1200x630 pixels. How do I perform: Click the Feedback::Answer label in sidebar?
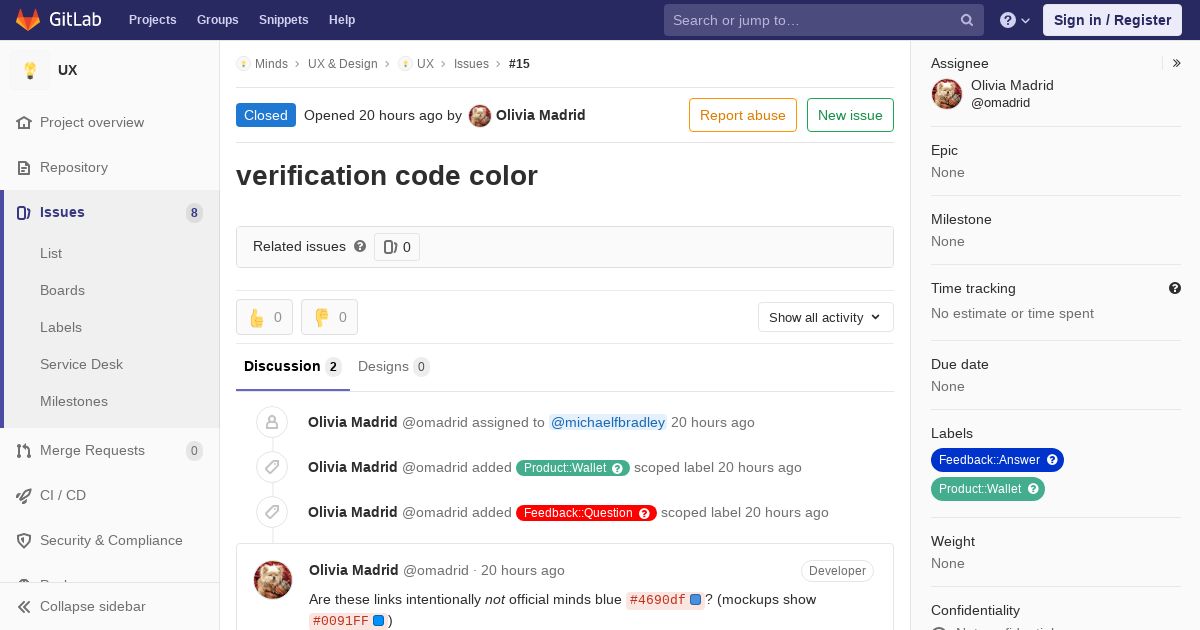[x=989, y=460]
